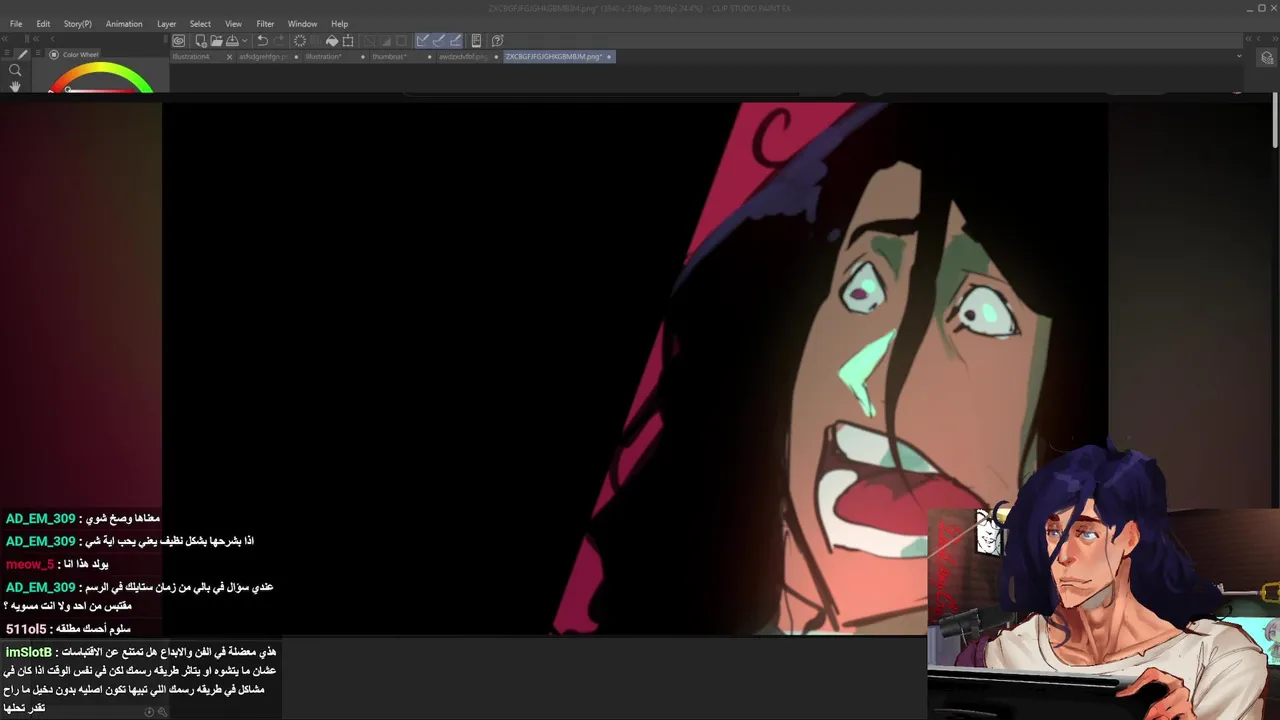
Task: Open the Material palette icon
Action: click(x=1266, y=57)
